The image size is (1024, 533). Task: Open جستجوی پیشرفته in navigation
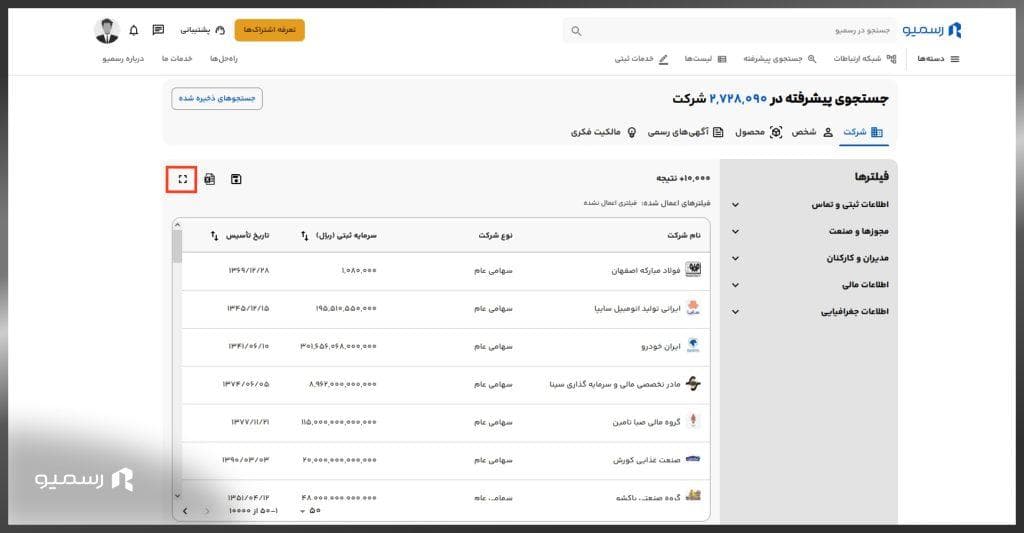[780, 59]
